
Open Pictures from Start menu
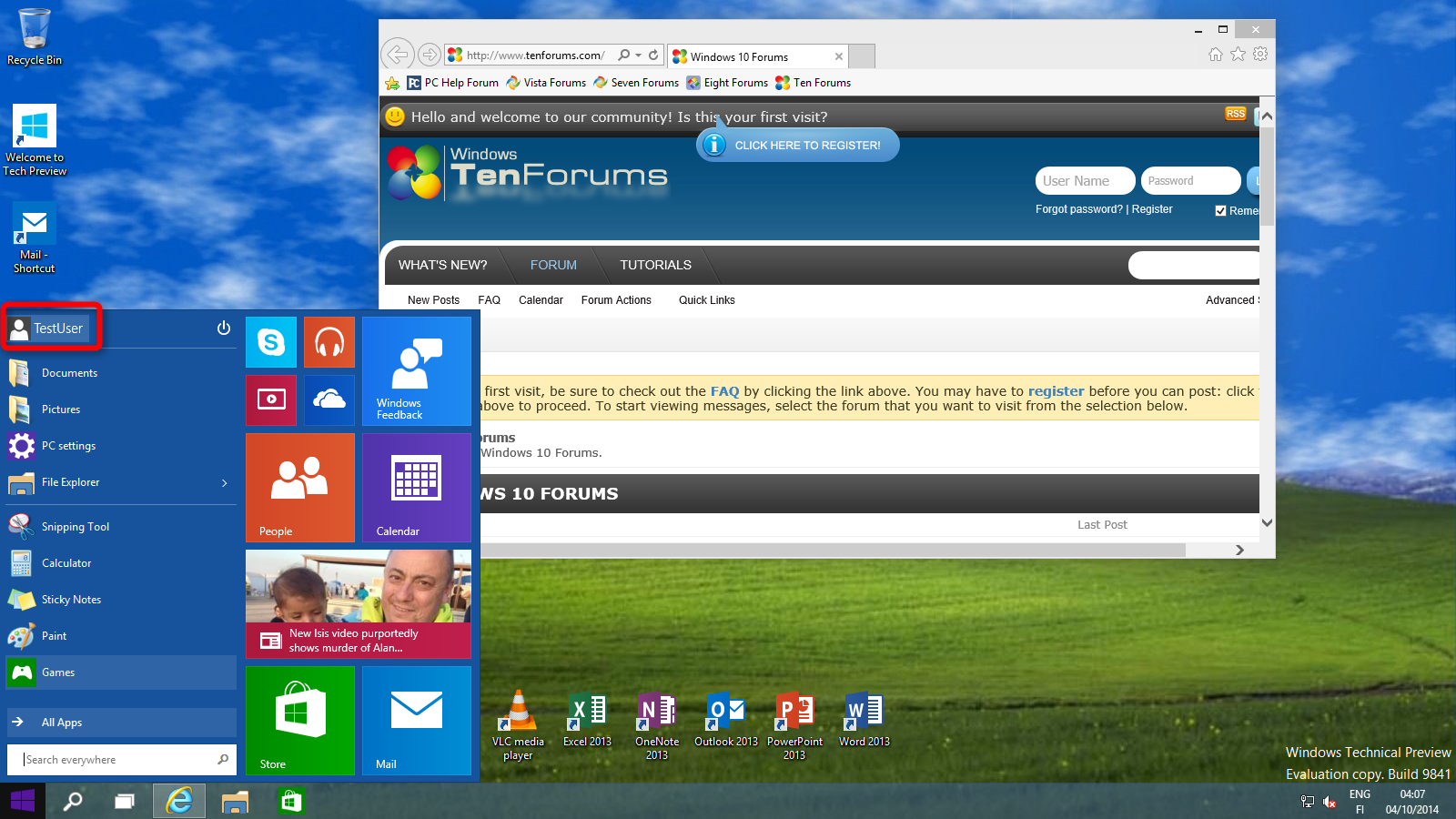click(x=121, y=409)
